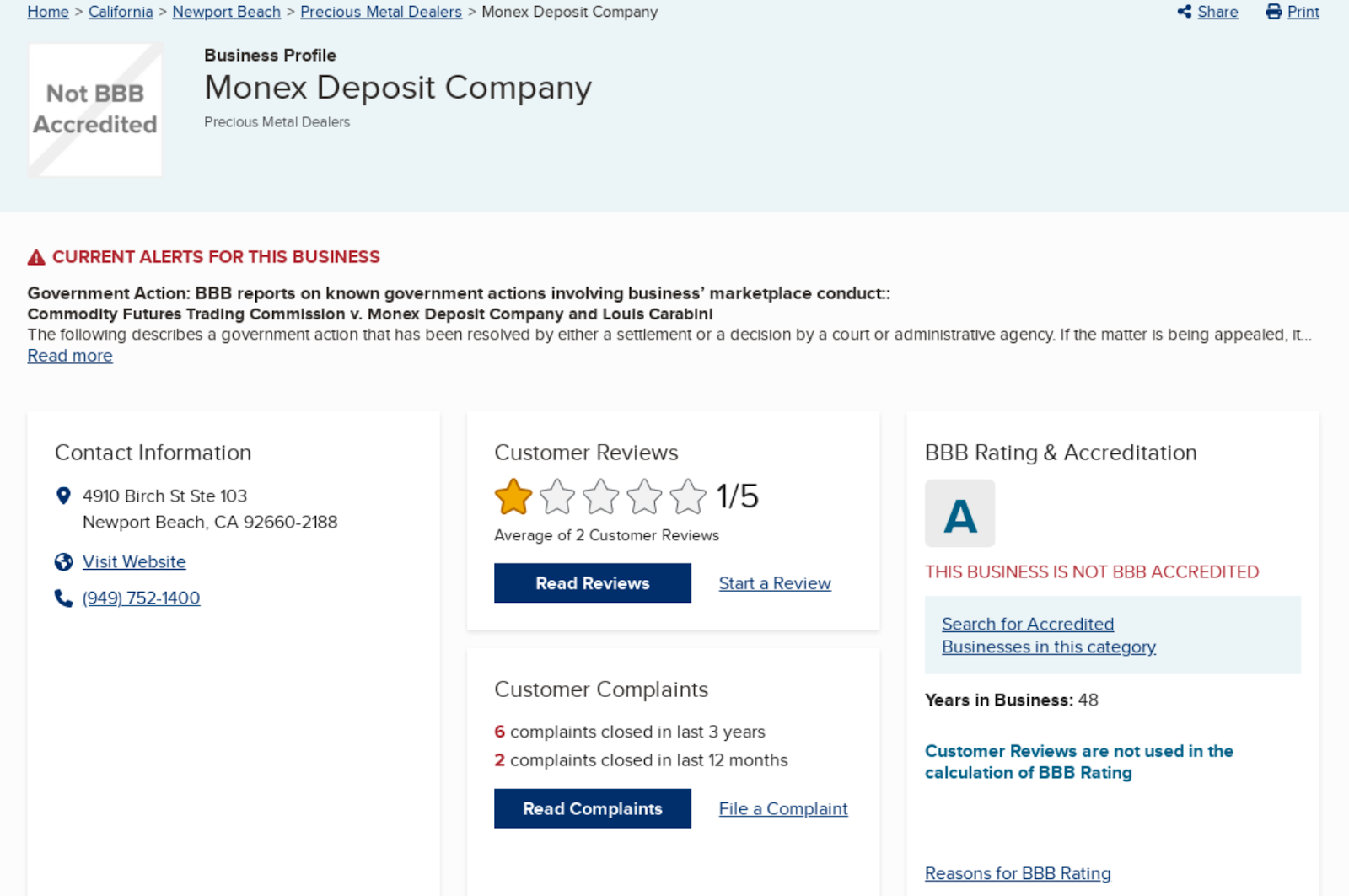This screenshot has height=896, width=1349.
Task: Click the Customer Complaints heading
Action: (x=601, y=689)
